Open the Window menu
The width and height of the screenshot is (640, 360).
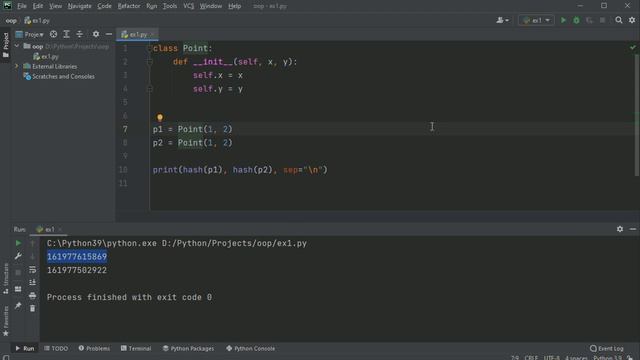[x=211, y=6]
